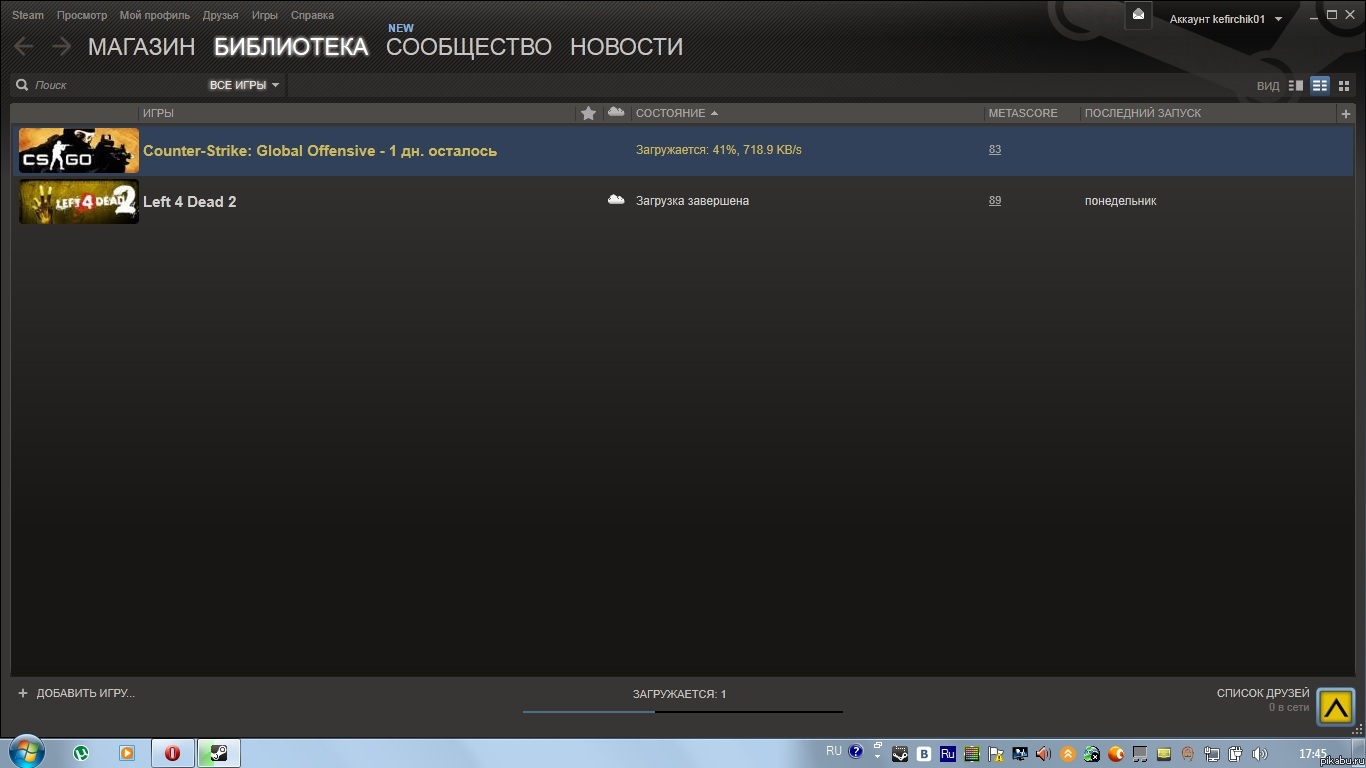This screenshot has width=1366, height=768.
Task: Open the inbox envelope notifications
Action: (x=1138, y=14)
